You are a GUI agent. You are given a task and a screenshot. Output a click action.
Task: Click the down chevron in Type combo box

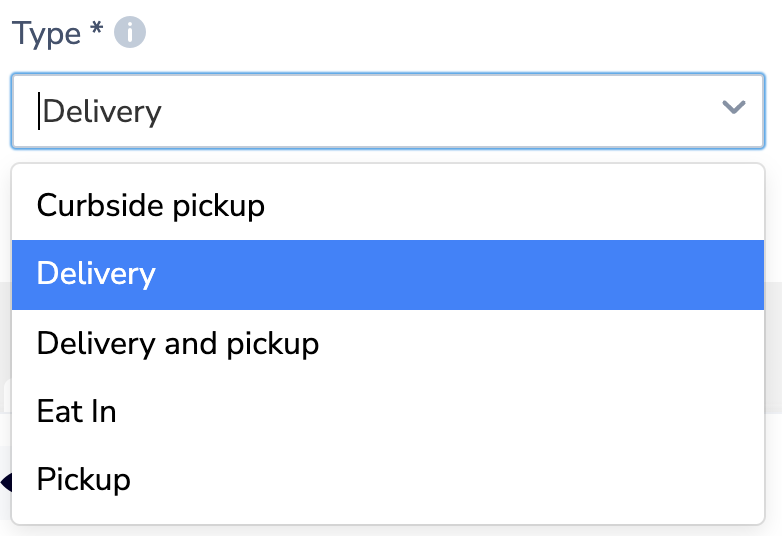click(x=734, y=107)
